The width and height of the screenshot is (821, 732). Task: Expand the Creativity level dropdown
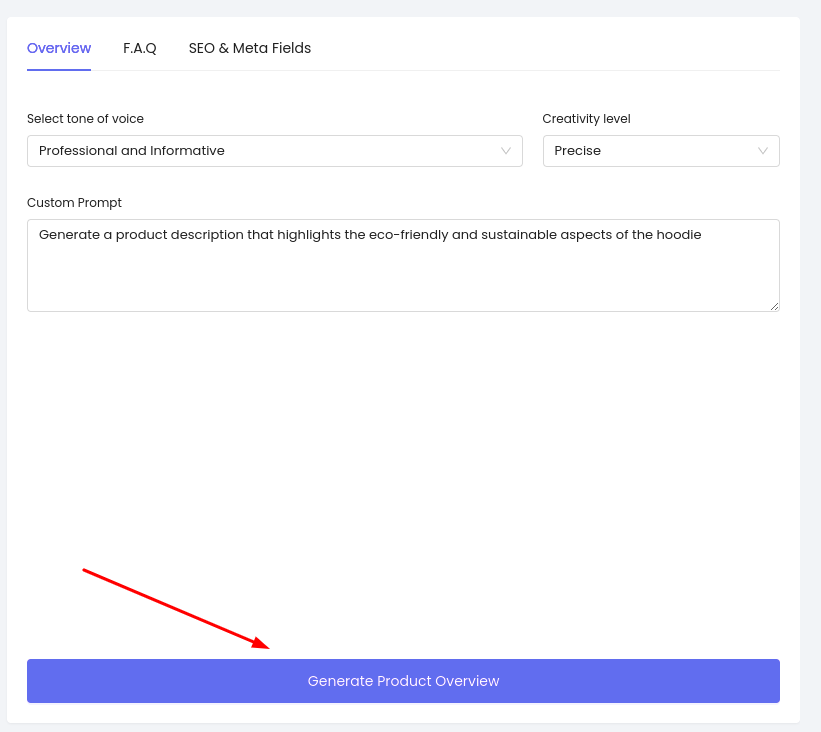pyautogui.click(x=661, y=151)
